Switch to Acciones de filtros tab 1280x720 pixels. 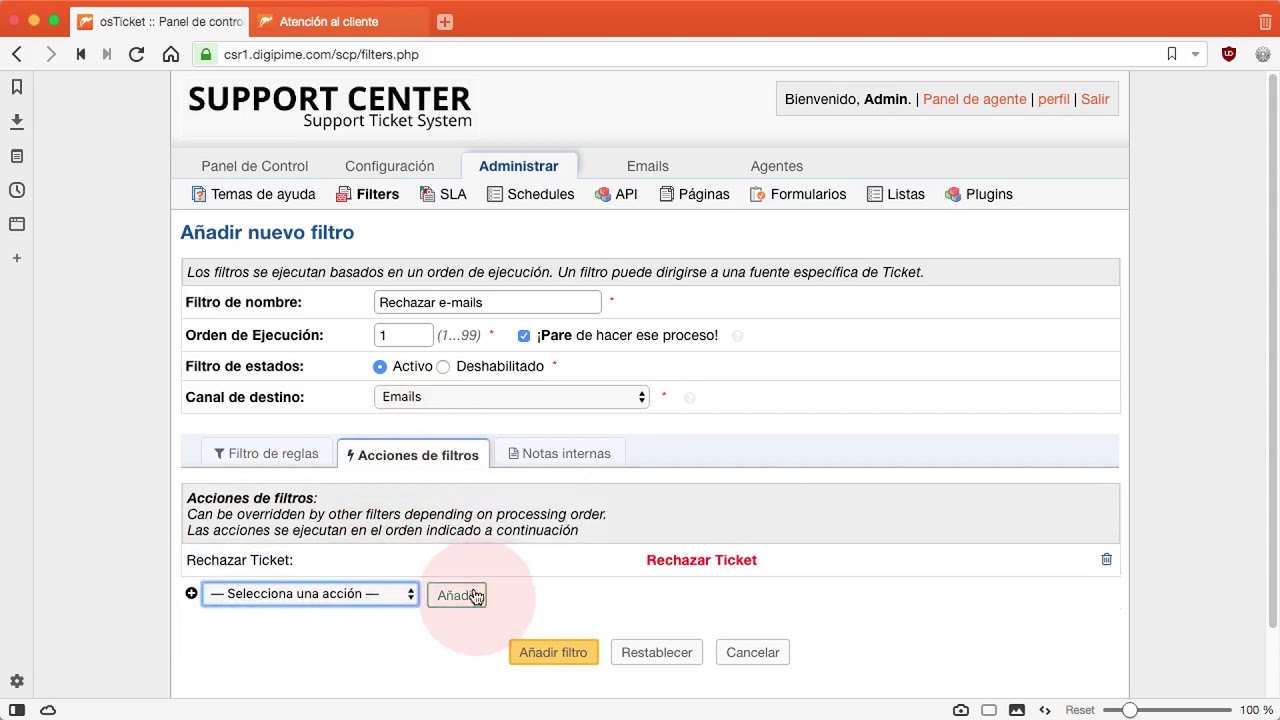point(413,455)
